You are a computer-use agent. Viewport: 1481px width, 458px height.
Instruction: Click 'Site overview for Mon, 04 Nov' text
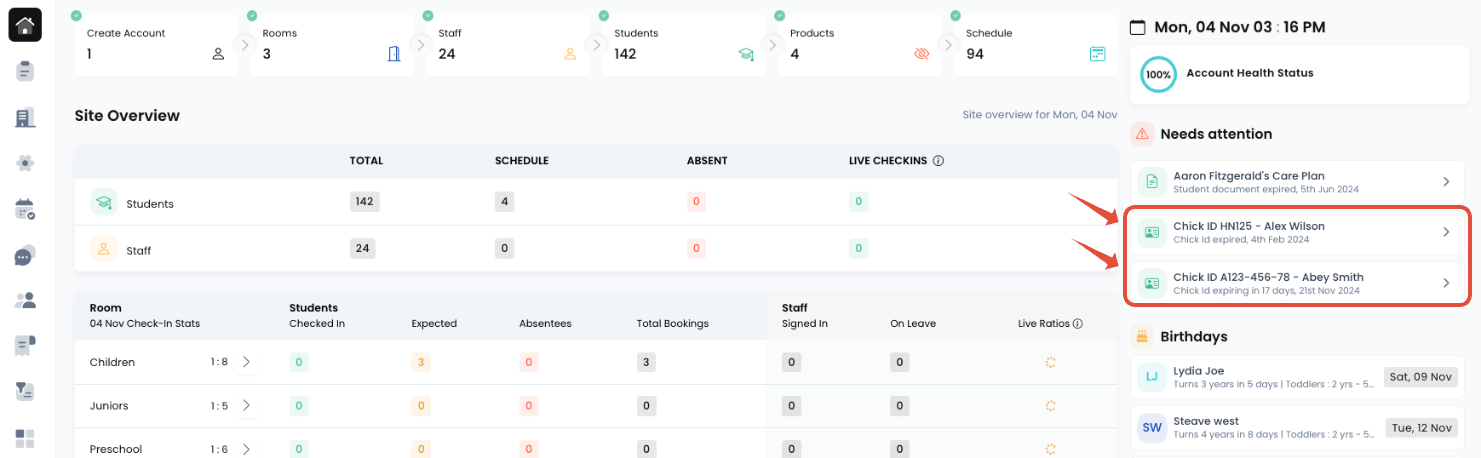pos(1040,115)
